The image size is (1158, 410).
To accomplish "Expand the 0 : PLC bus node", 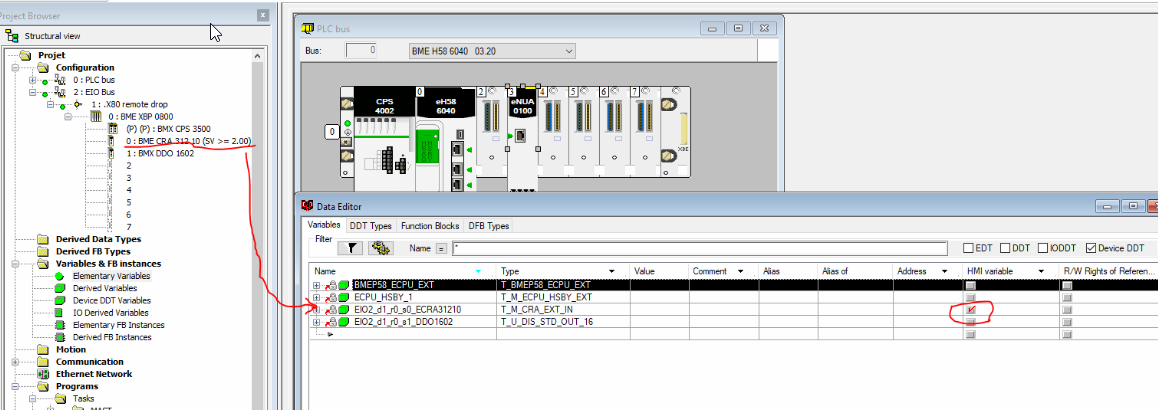I will (x=32, y=80).
